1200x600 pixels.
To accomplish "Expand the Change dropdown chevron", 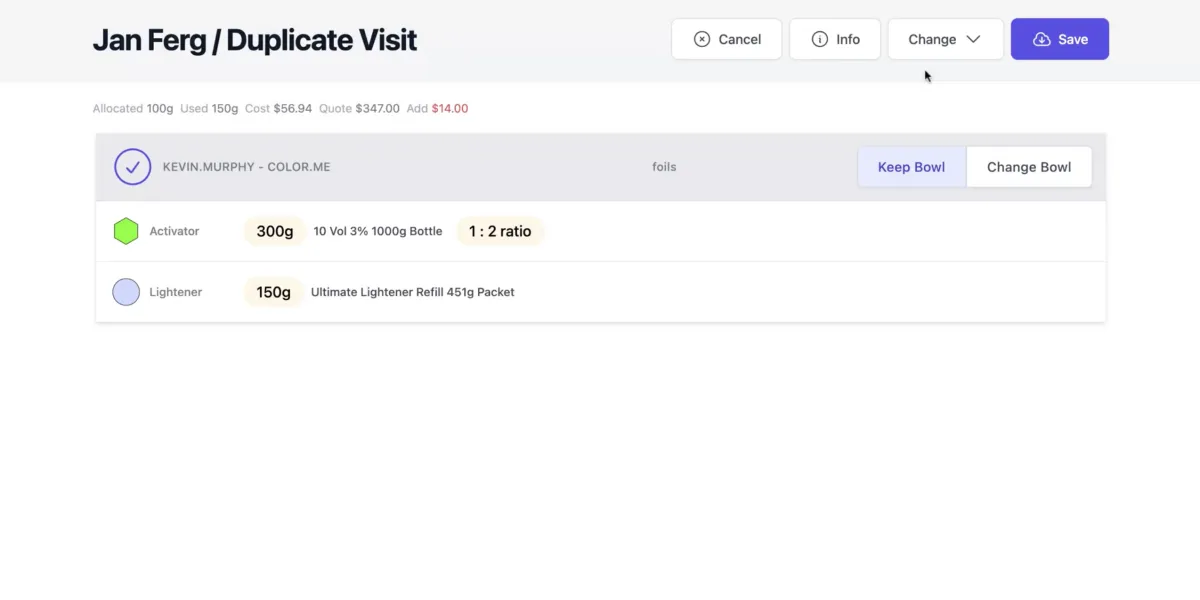I will click(973, 39).
